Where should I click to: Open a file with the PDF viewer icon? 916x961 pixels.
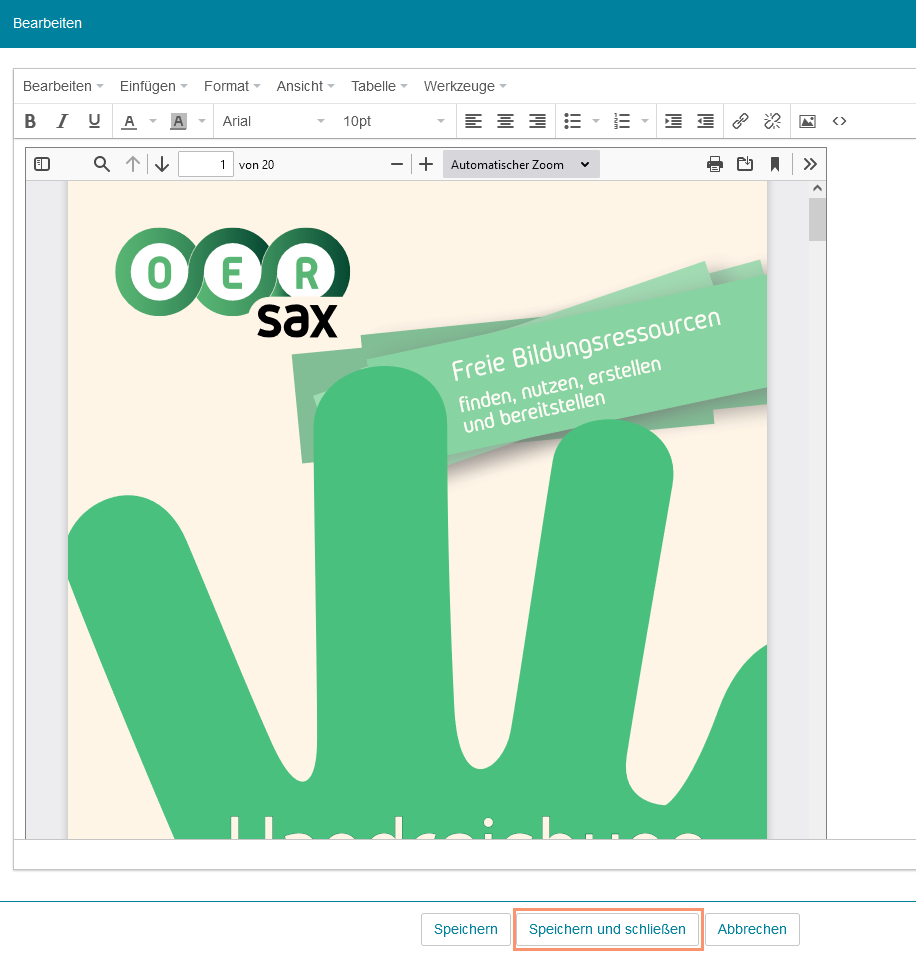(x=745, y=163)
